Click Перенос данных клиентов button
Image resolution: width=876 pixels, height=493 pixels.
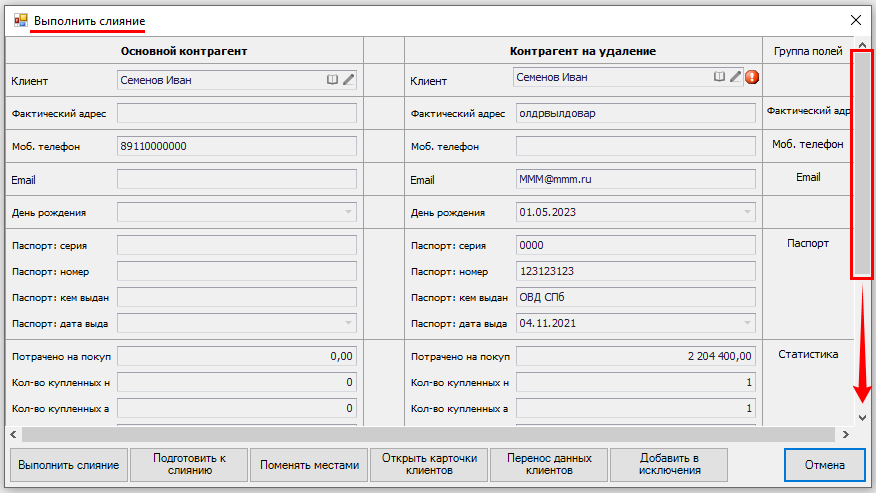click(x=549, y=465)
